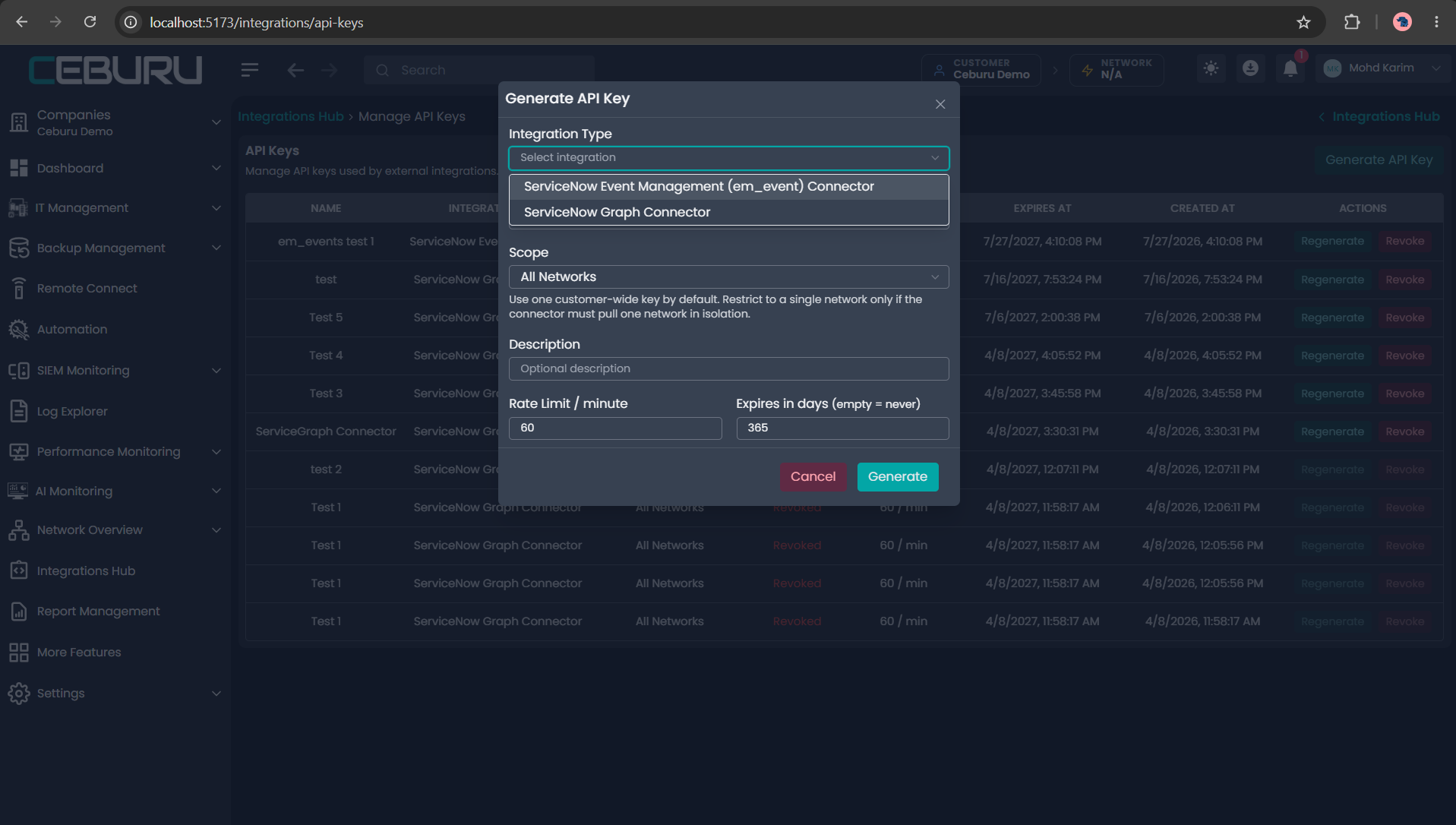Screen dimensions: 1456x825
Task: Go forward with the app forward arrow
Action: click(x=329, y=70)
